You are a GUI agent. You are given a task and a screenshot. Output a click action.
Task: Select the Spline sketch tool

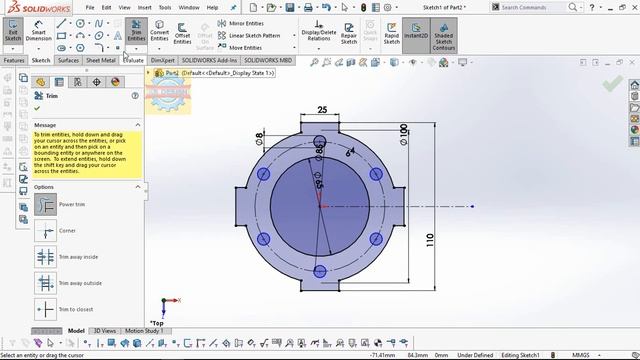click(99, 24)
